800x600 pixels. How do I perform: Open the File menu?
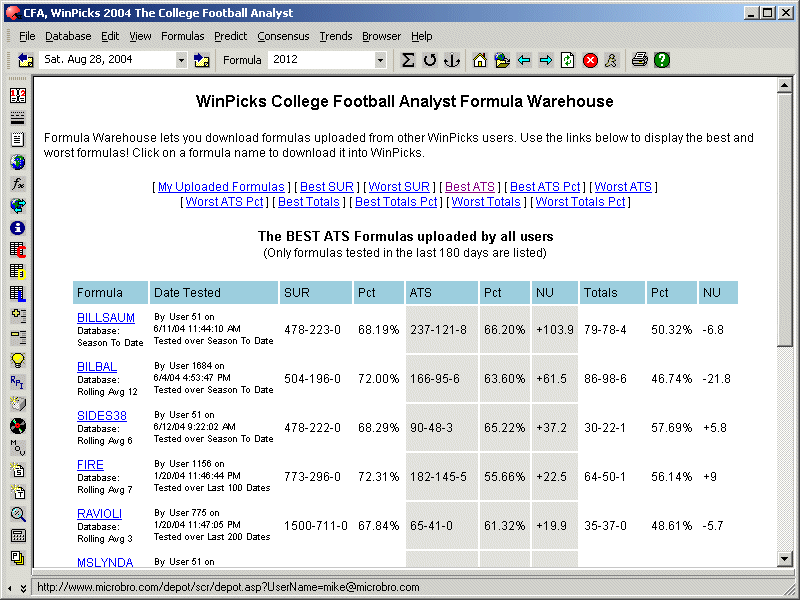point(27,36)
